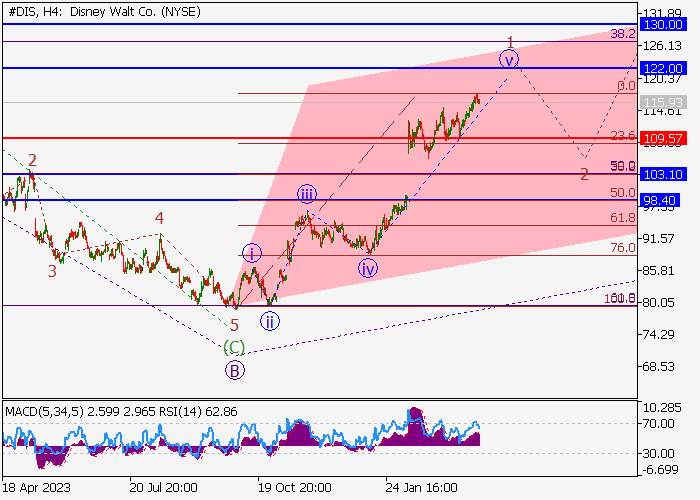Image resolution: width=700 pixels, height=500 pixels.
Task: Click the 80.05 value on the price axis
Action: pos(658,303)
